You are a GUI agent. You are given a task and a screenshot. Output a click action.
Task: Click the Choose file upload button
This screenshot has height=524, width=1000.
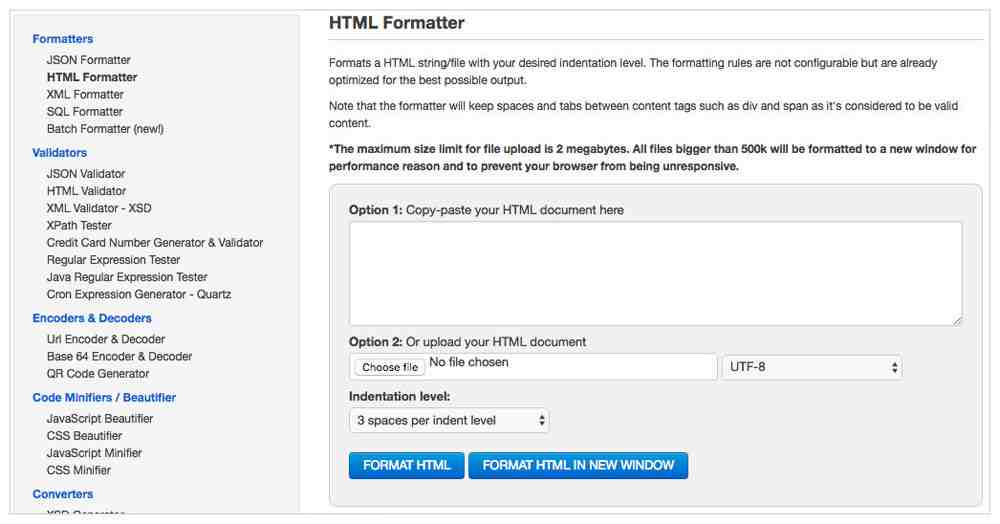coord(390,367)
